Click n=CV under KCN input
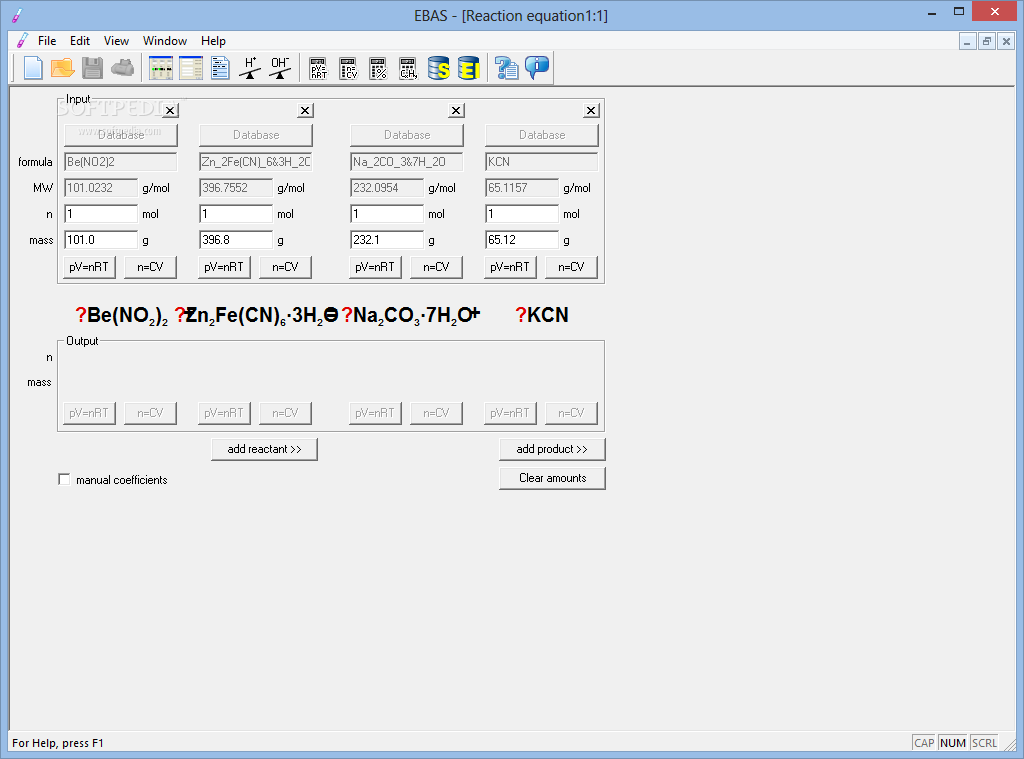Viewport: 1024px width, 759px height. coord(571,267)
